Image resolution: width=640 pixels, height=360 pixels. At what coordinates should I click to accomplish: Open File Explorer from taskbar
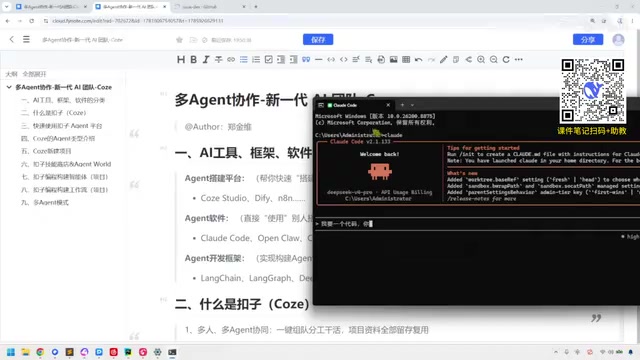click(25, 352)
